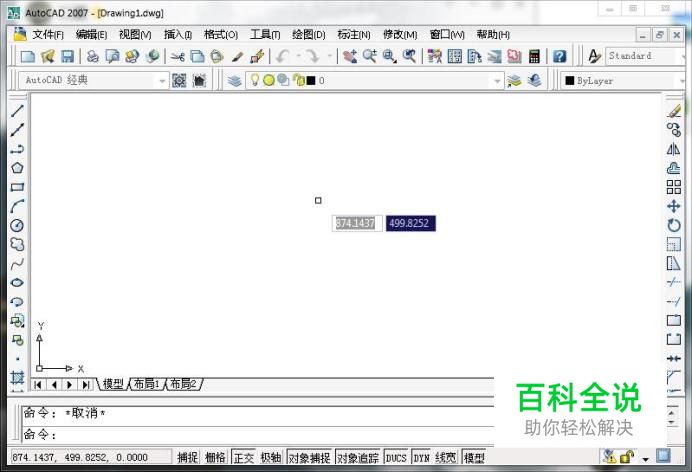The image size is (692, 472).
Task: Select the Line draw tool
Action: (17, 111)
